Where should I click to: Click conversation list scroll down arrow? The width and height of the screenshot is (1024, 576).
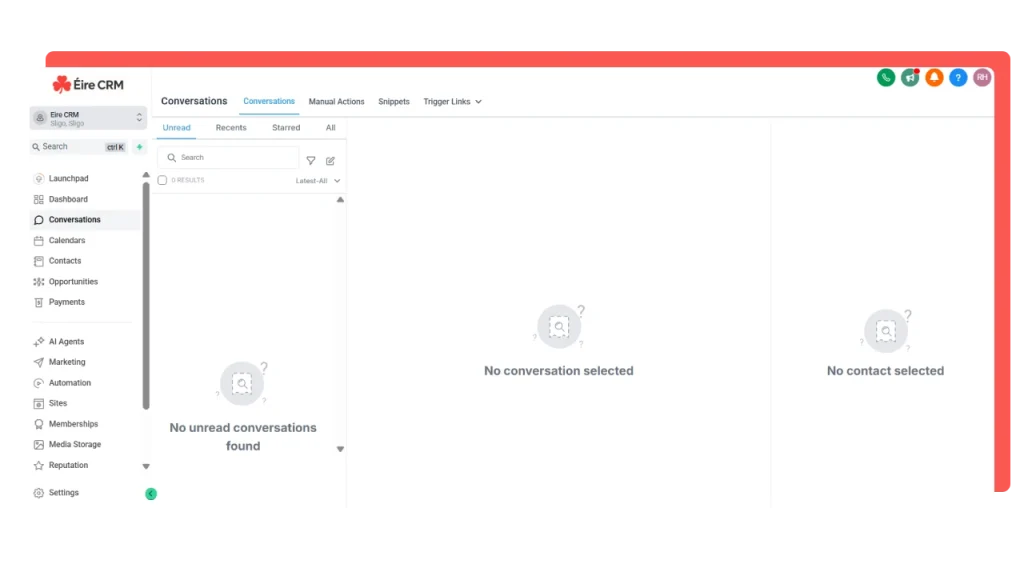pyautogui.click(x=340, y=449)
